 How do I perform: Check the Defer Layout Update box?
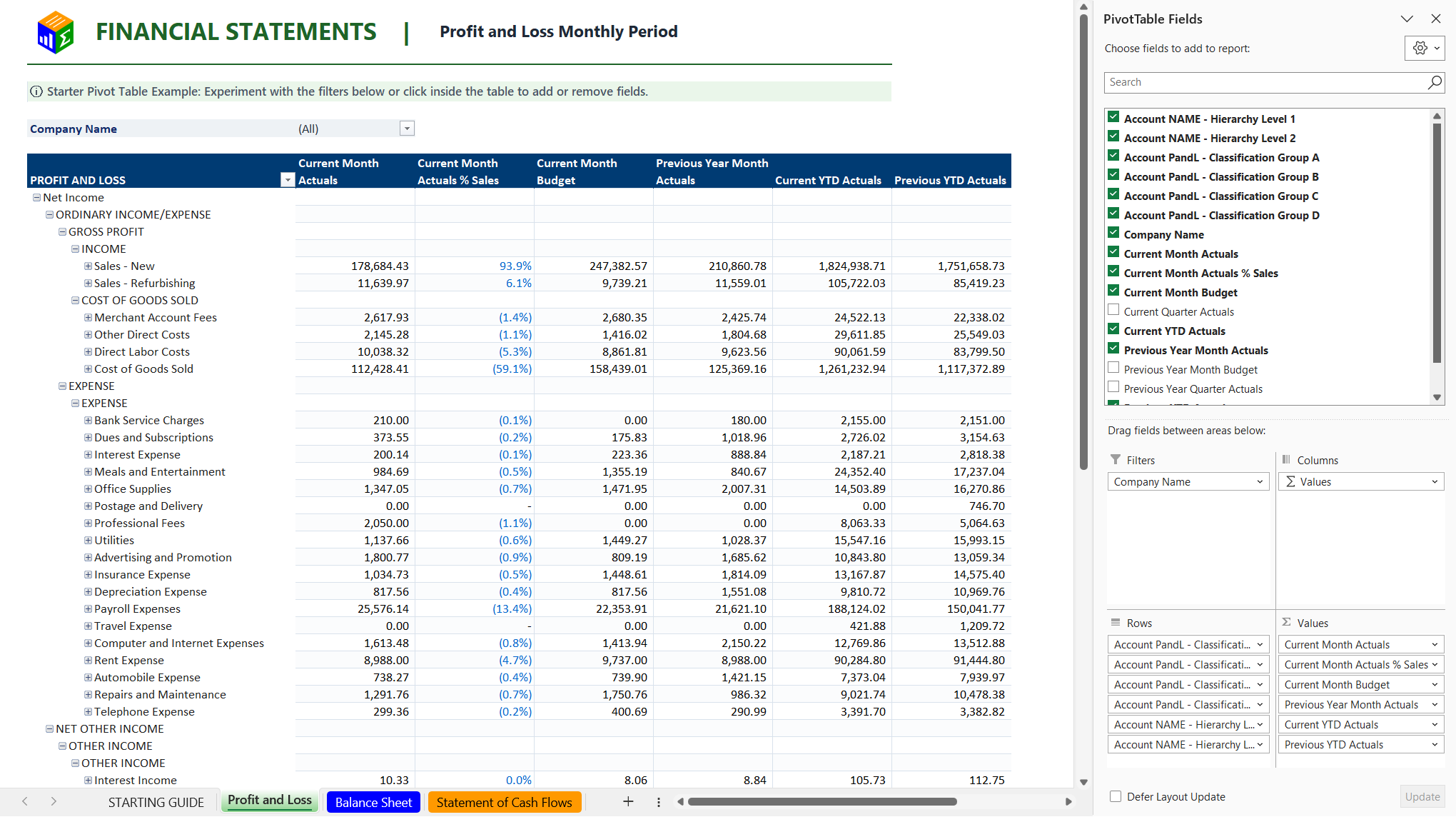point(1116,796)
